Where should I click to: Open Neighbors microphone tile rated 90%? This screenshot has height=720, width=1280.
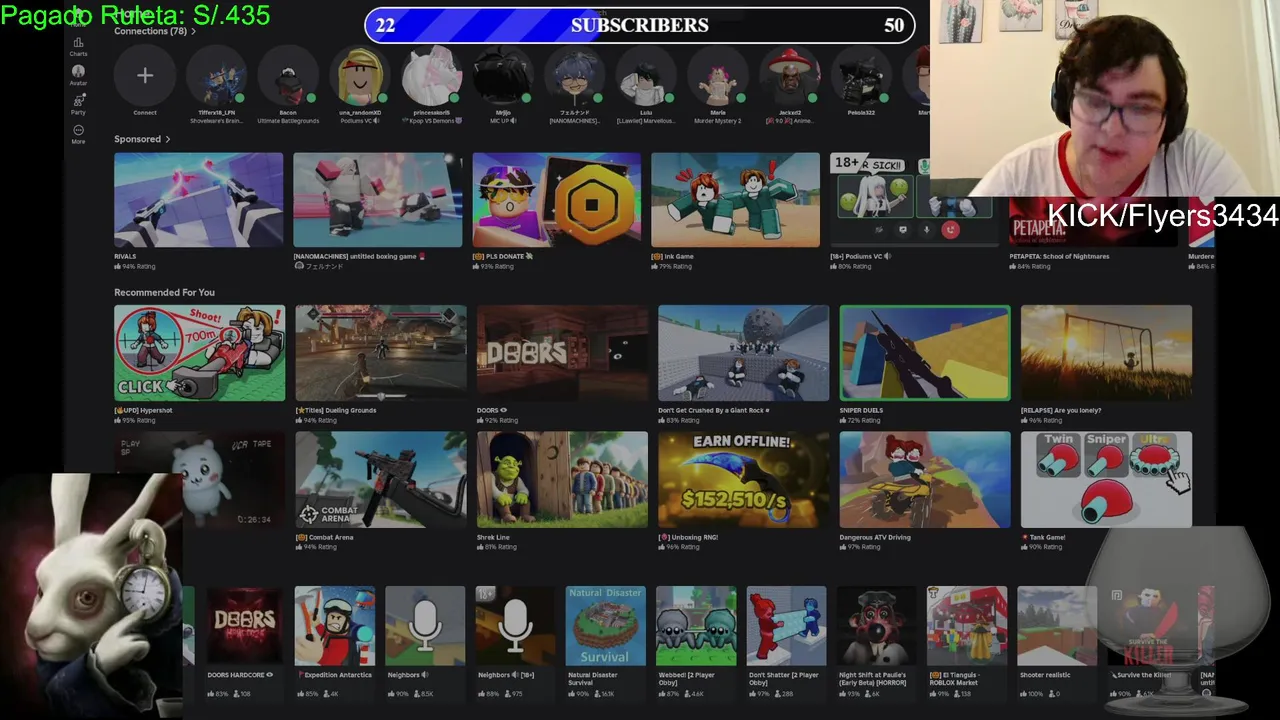point(425,626)
